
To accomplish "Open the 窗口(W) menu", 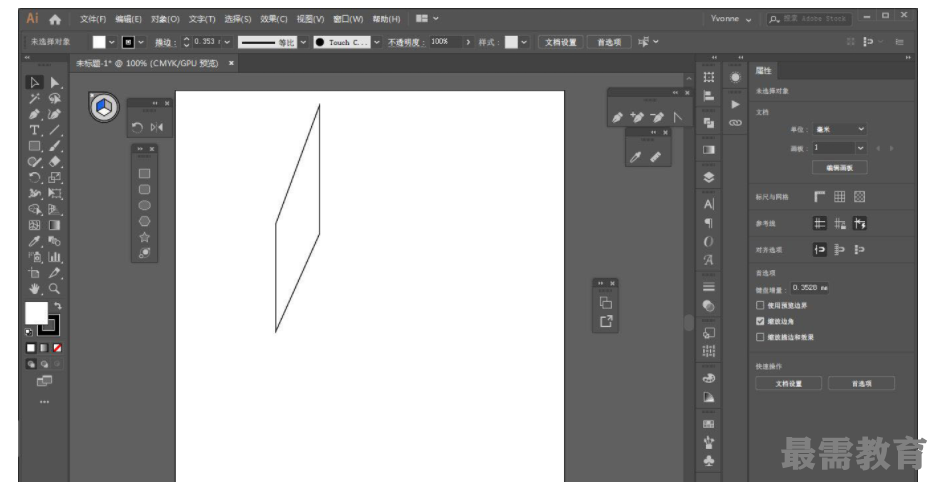I will 348,19.
